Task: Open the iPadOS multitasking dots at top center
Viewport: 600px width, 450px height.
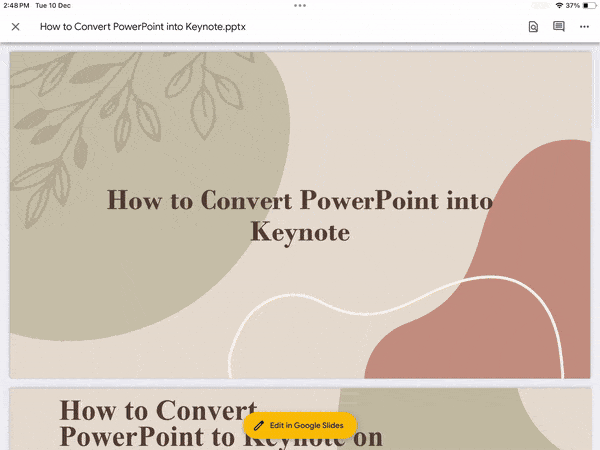Action: click(x=300, y=5)
